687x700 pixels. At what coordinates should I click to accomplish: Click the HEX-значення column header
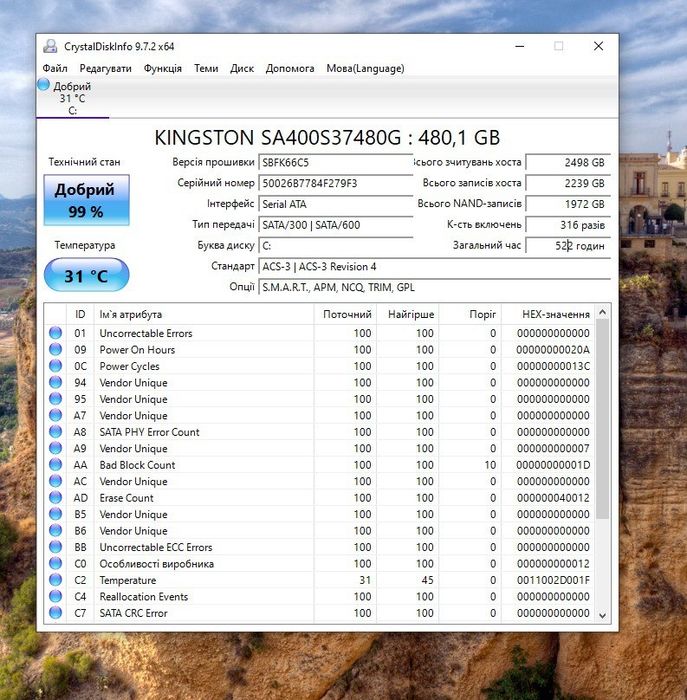pyautogui.click(x=549, y=314)
